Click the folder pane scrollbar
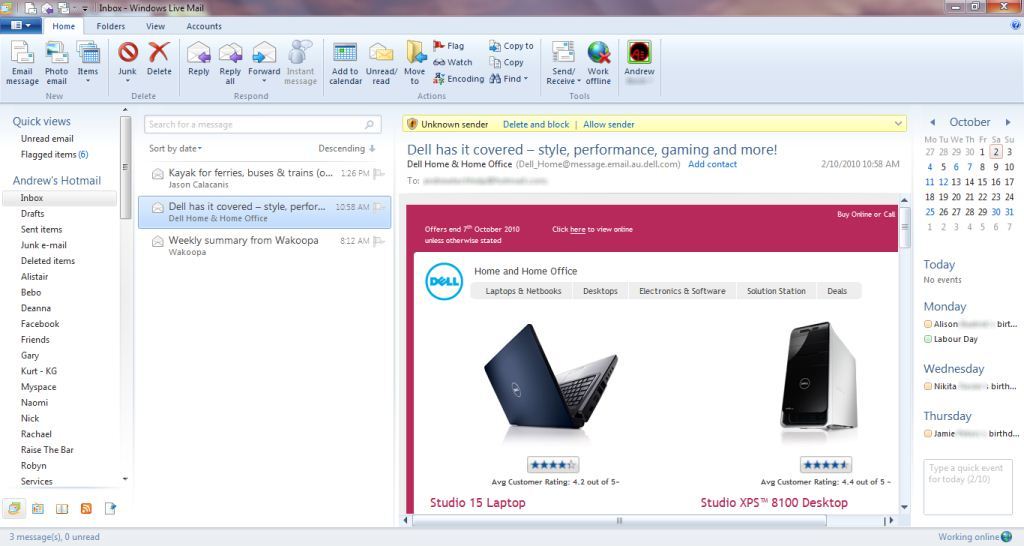The height and width of the screenshot is (546, 1024). (125, 167)
